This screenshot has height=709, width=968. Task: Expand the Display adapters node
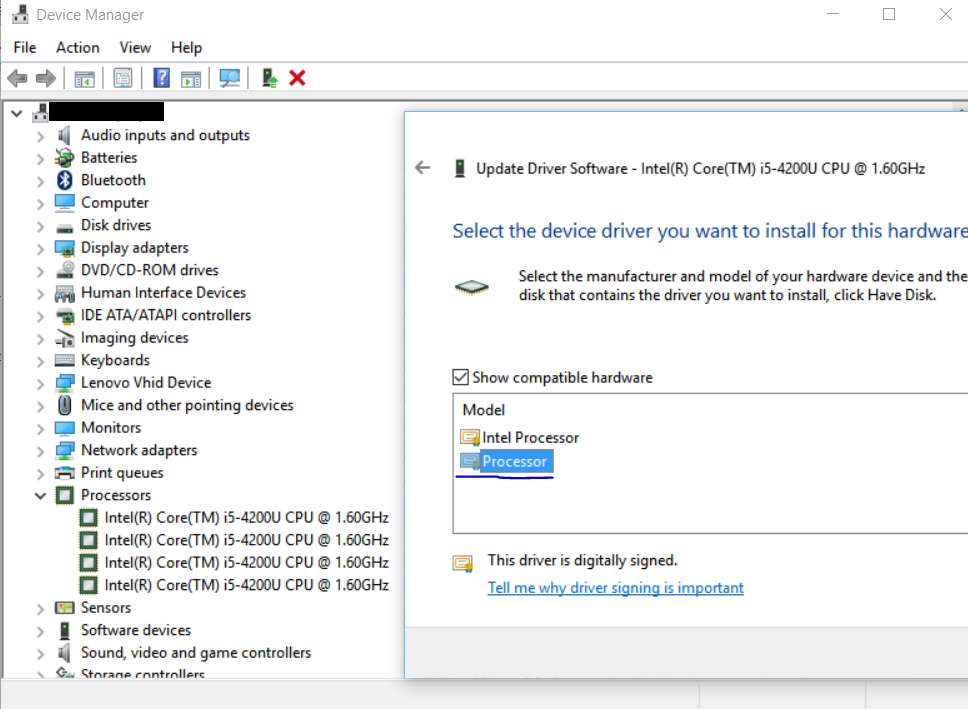[40, 249]
